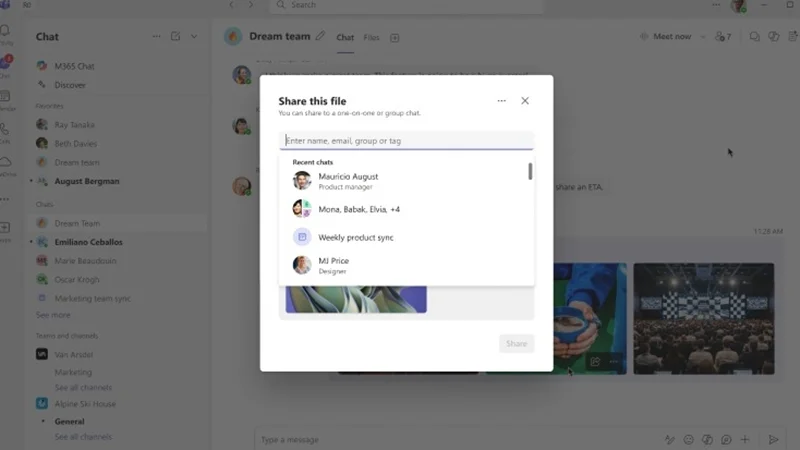
Task: Open Marketing channel
Action: [73, 372]
